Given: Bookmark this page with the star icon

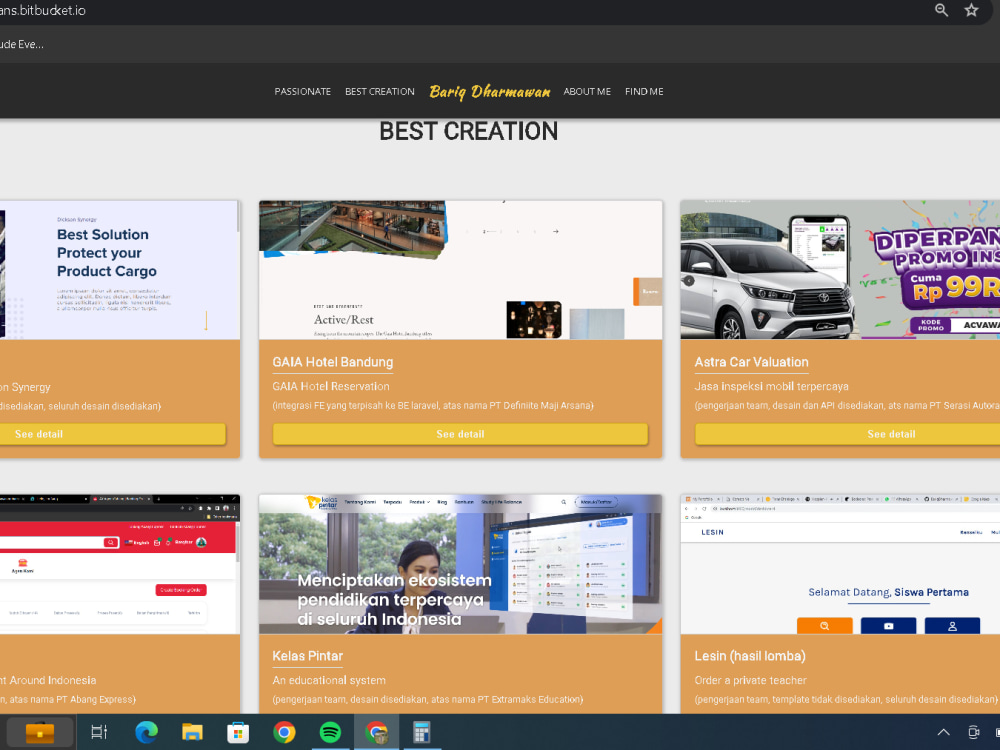Looking at the screenshot, I should pyautogui.click(x=971, y=10).
